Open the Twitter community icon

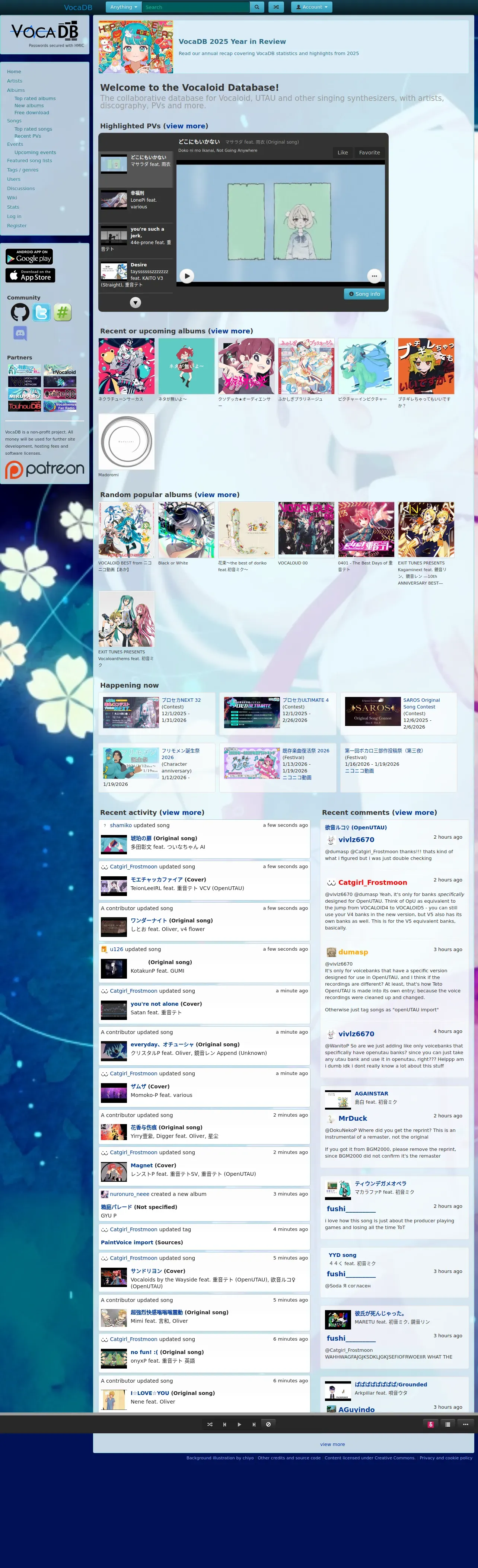click(x=41, y=312)
